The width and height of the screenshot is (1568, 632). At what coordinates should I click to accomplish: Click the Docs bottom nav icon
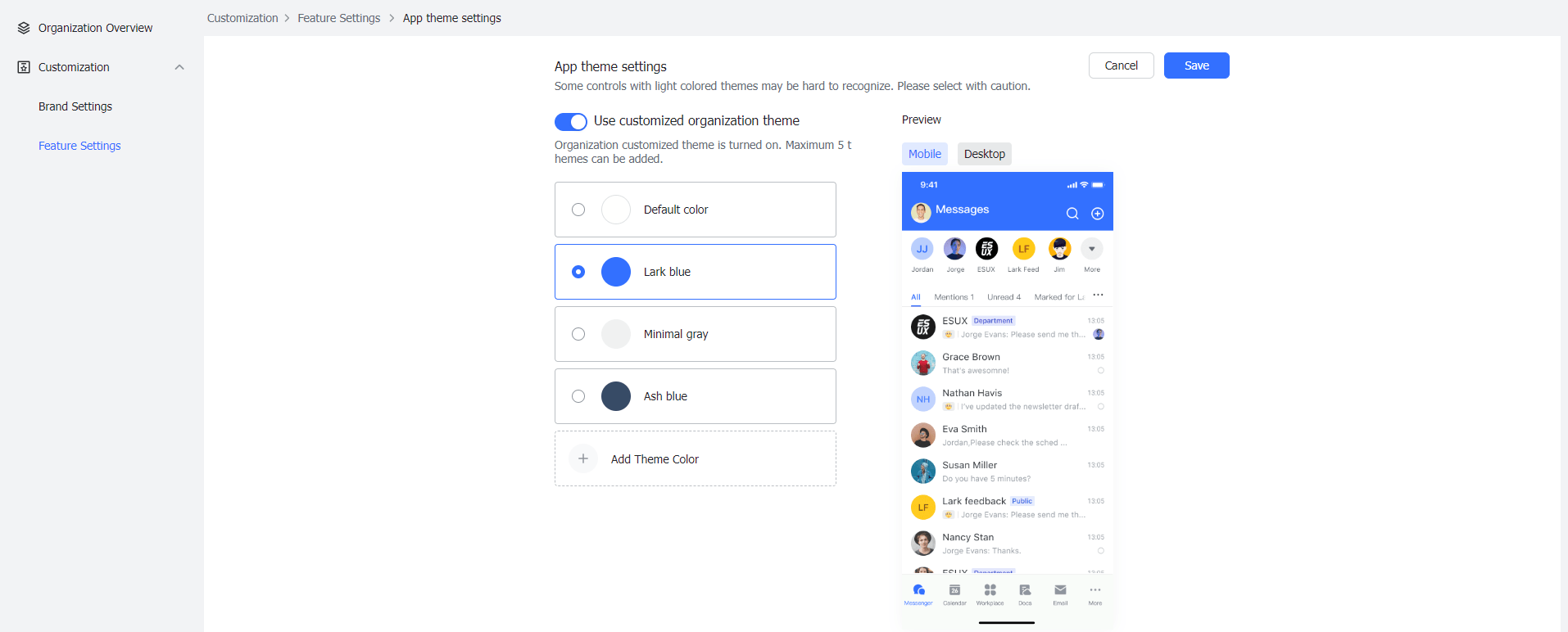coord(1025,590)
